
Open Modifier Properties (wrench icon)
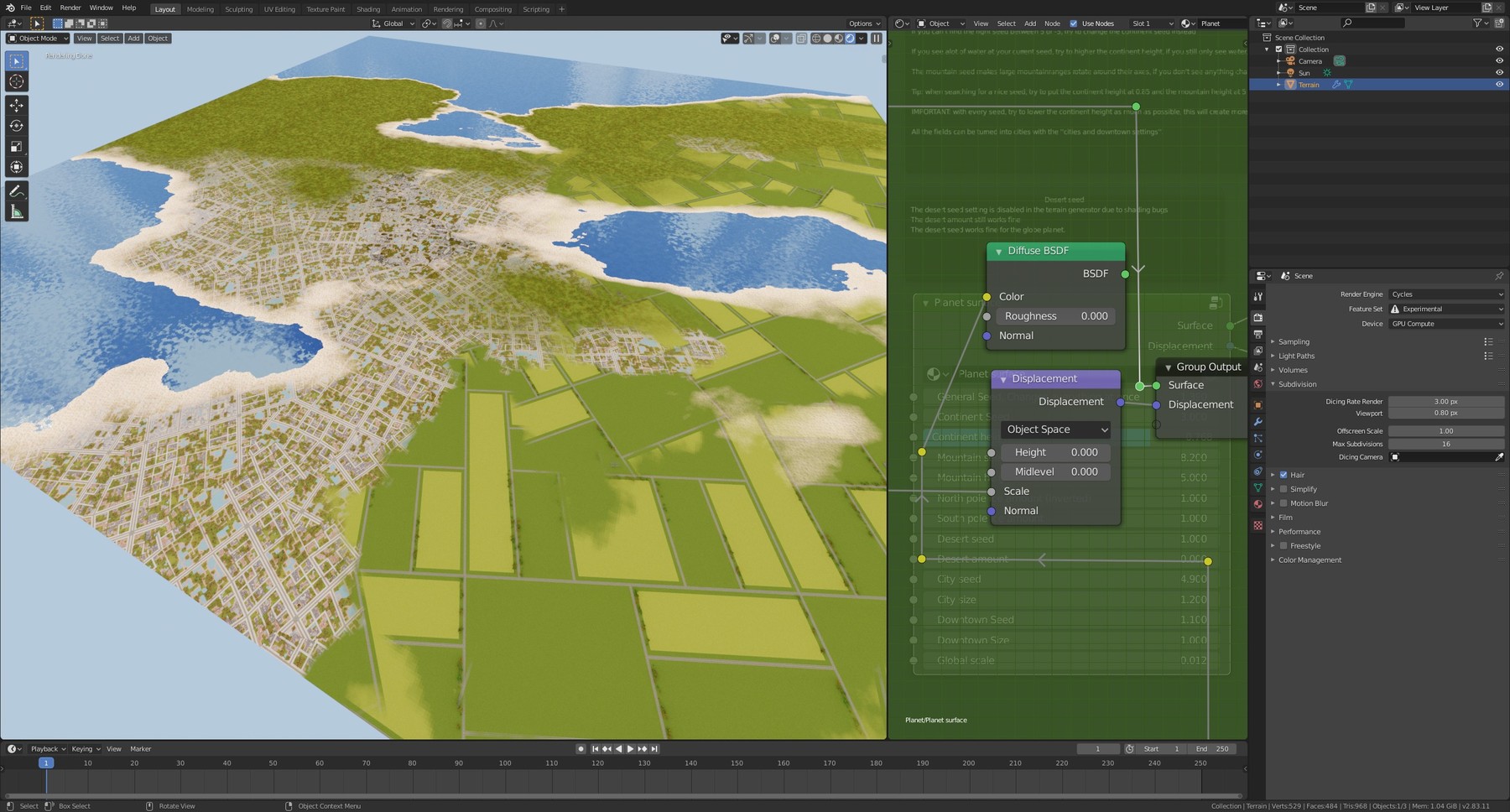tap(1257, 423)
